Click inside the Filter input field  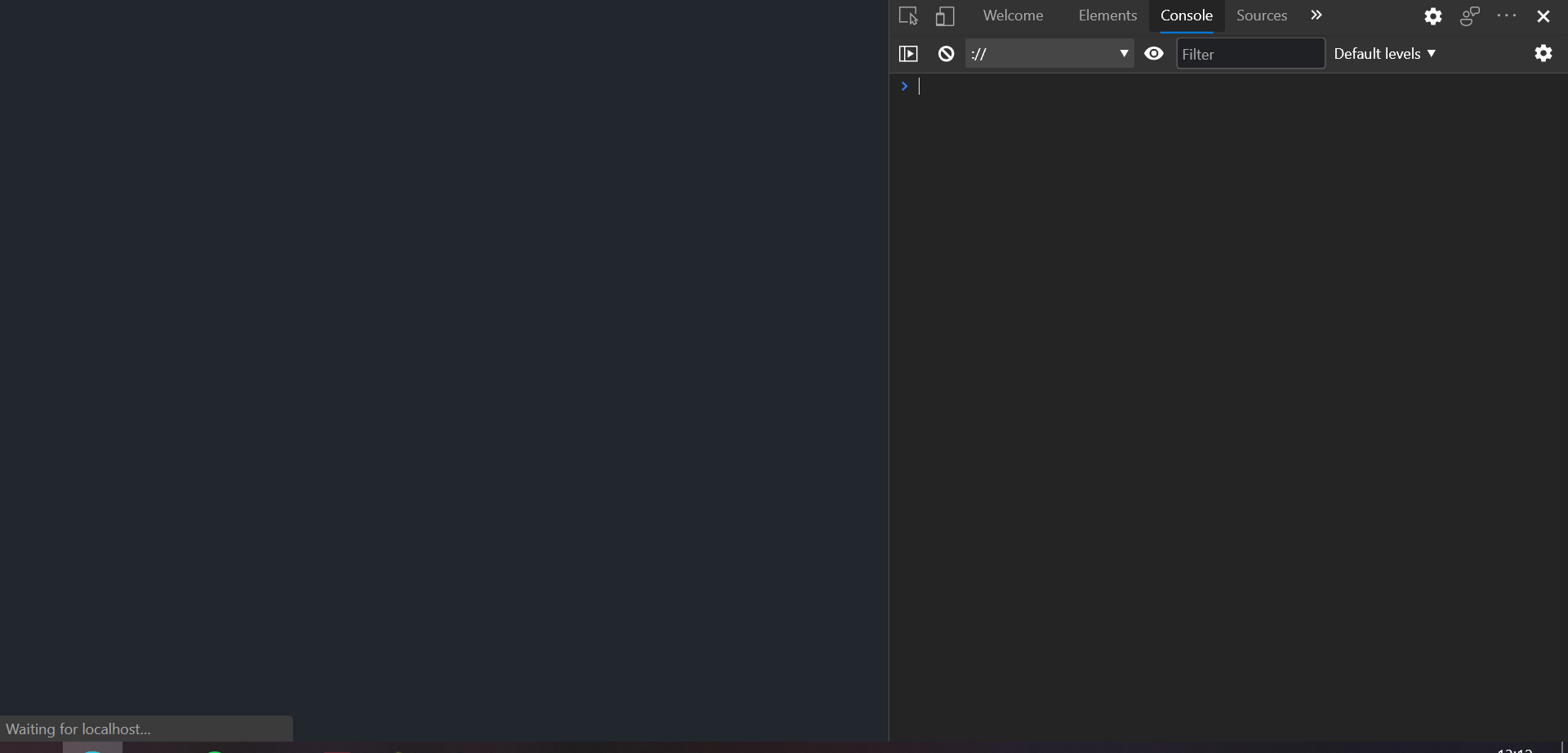(x=1249, y=53)
